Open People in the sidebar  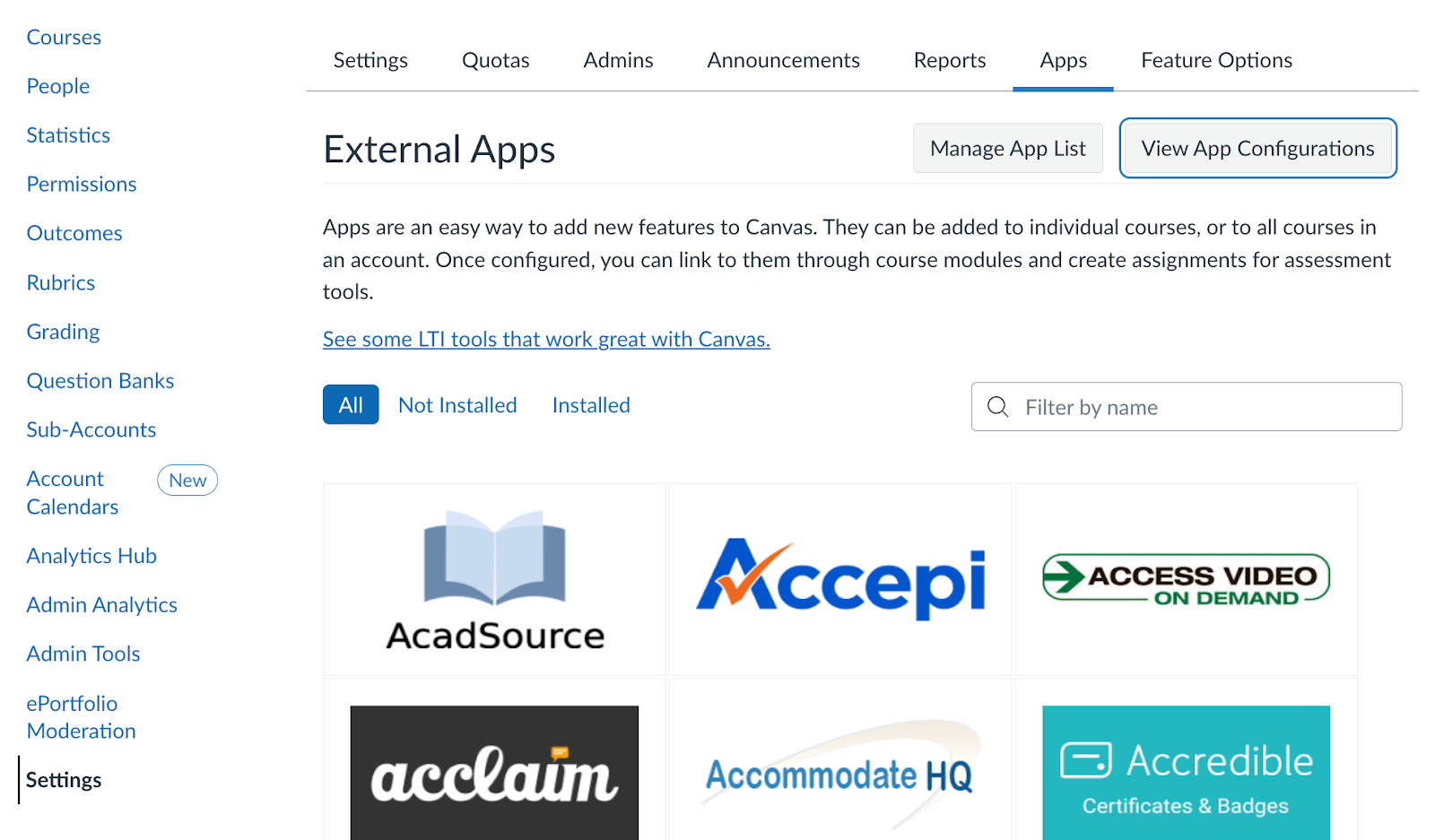point(58,86)
